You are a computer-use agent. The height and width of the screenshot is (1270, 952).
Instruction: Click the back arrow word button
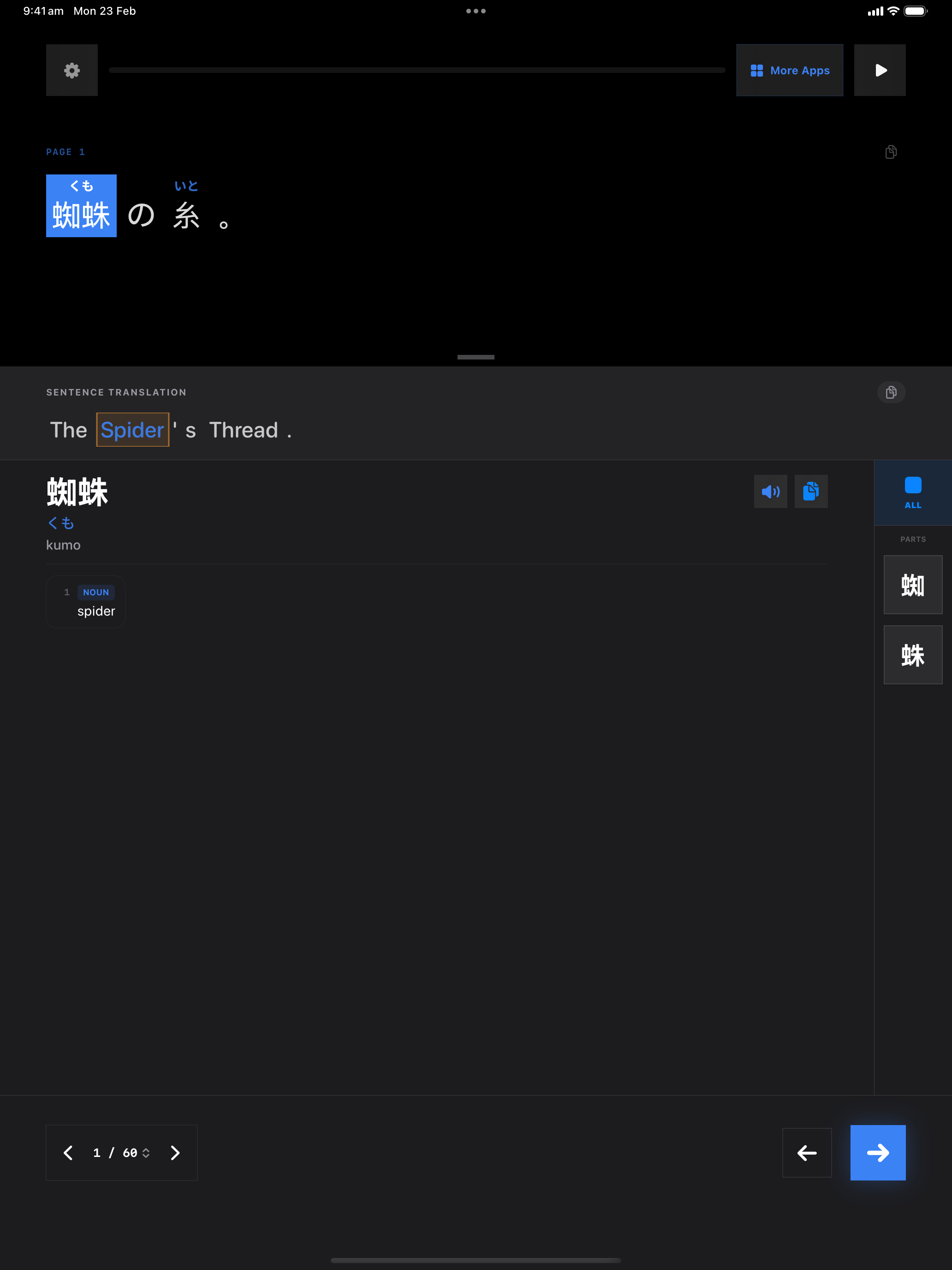click(x=806, y=1153)
